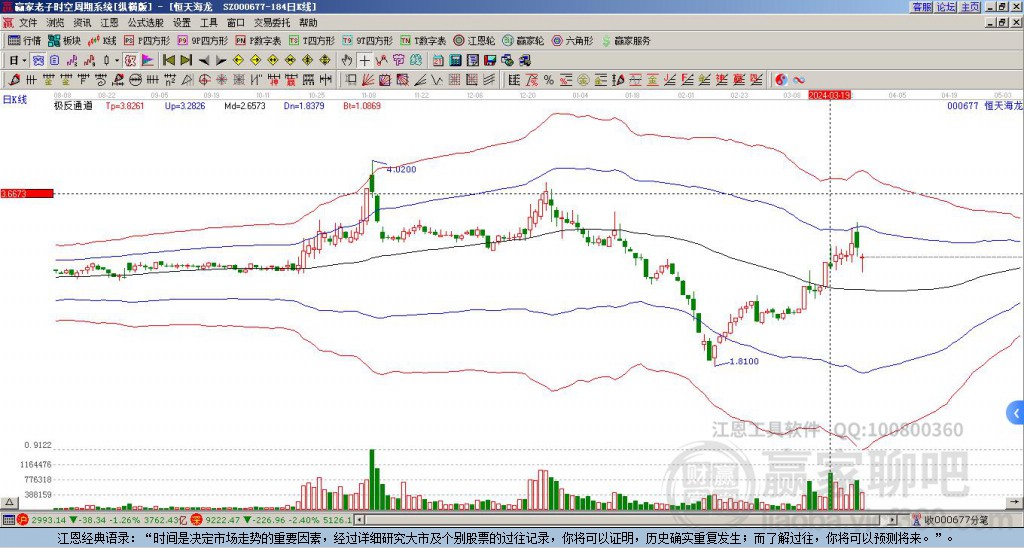The image size is (1024, 548).
Task: Click the blue infinity loop icon
Action: (799, 80)
